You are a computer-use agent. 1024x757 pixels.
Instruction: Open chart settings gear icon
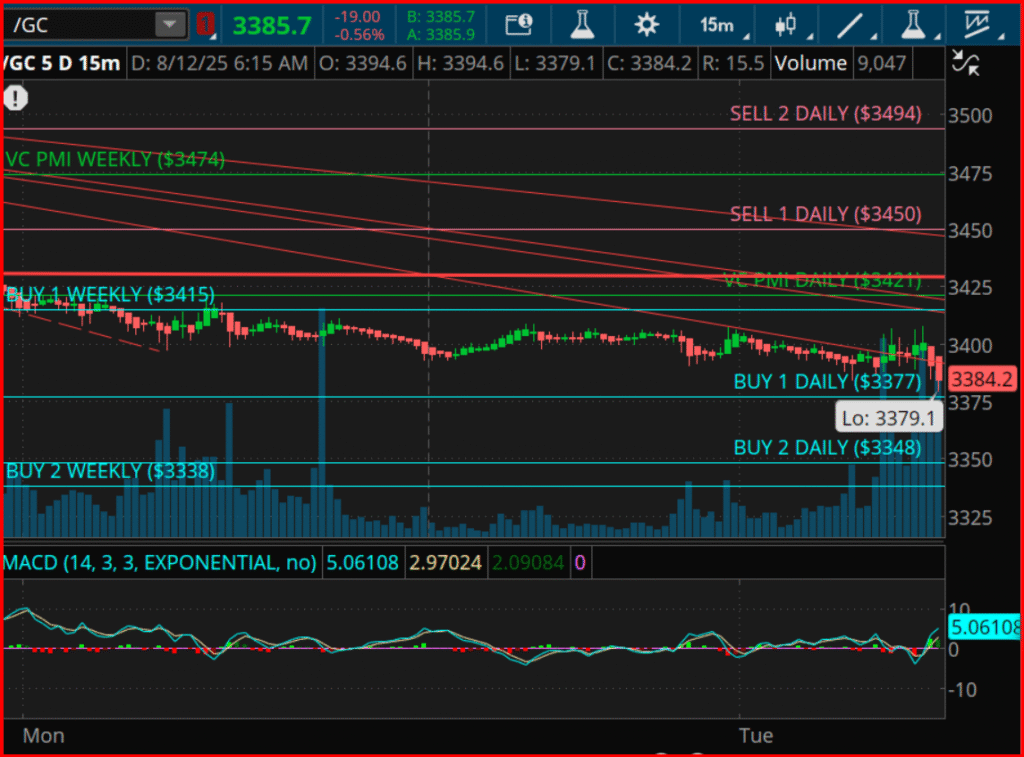coord(647,24)
